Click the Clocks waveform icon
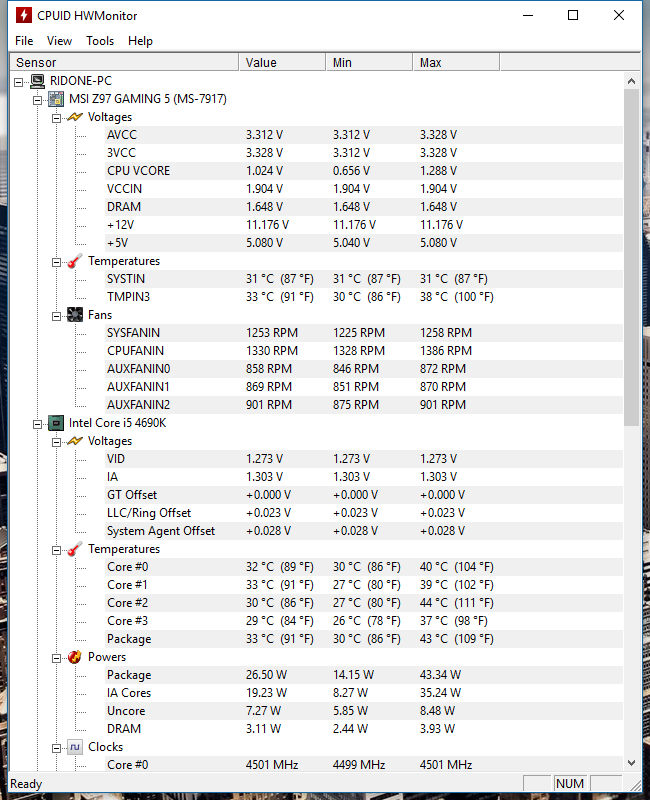The image size is (650, 800). (74, 747)
